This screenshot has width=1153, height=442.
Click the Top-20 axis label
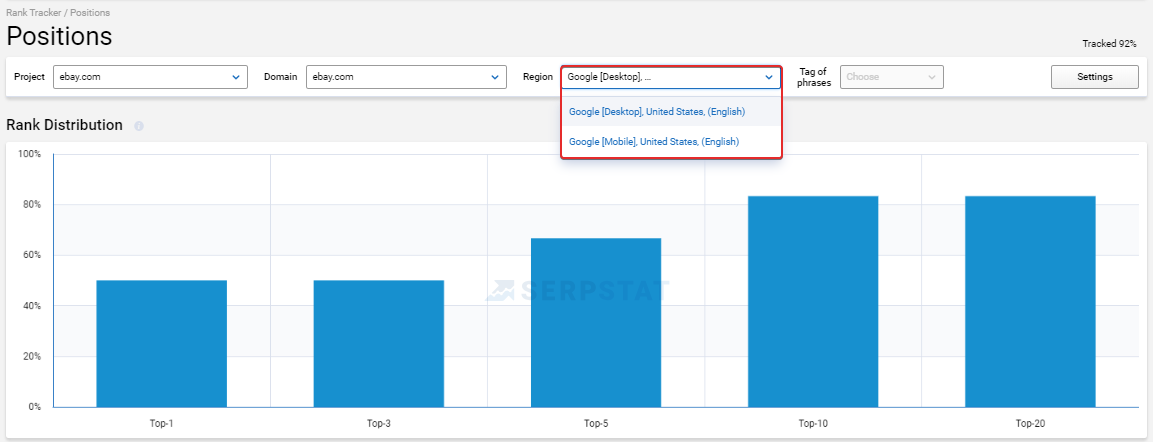pyautogui.click(x=1030, y=424)
